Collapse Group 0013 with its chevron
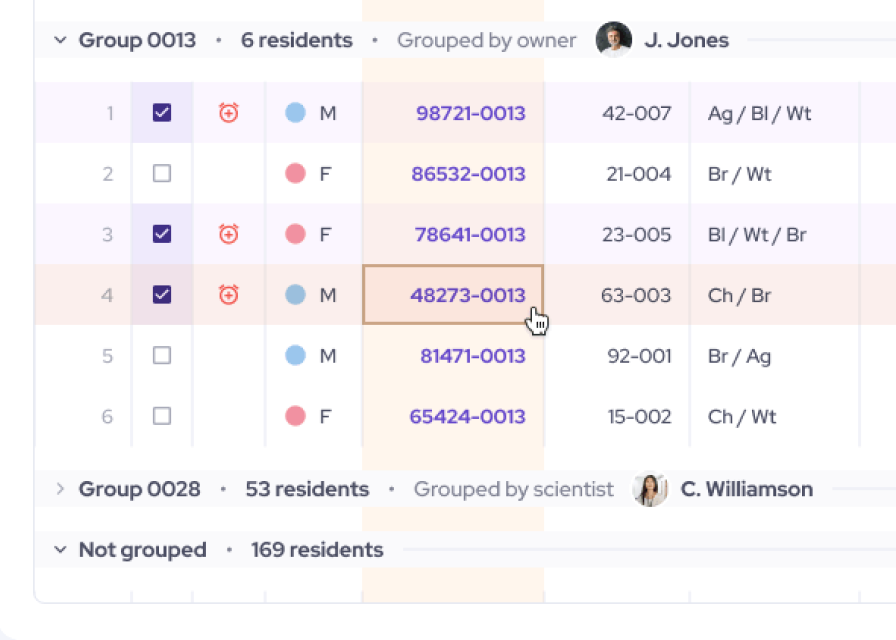Viewport: 896px width, 640px height. pos(60,40)
